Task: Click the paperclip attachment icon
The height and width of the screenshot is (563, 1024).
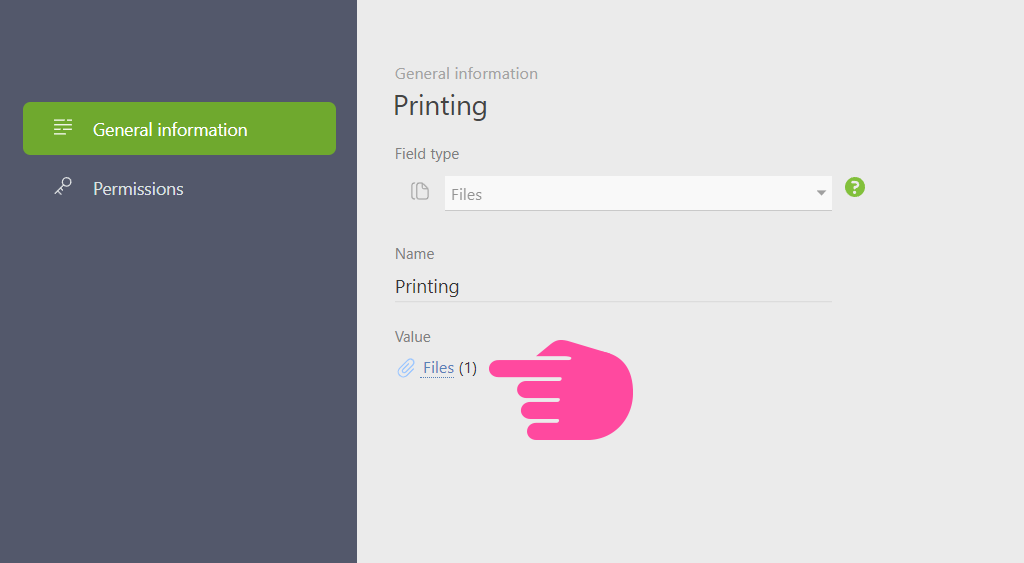Action: tap(406, 368)
